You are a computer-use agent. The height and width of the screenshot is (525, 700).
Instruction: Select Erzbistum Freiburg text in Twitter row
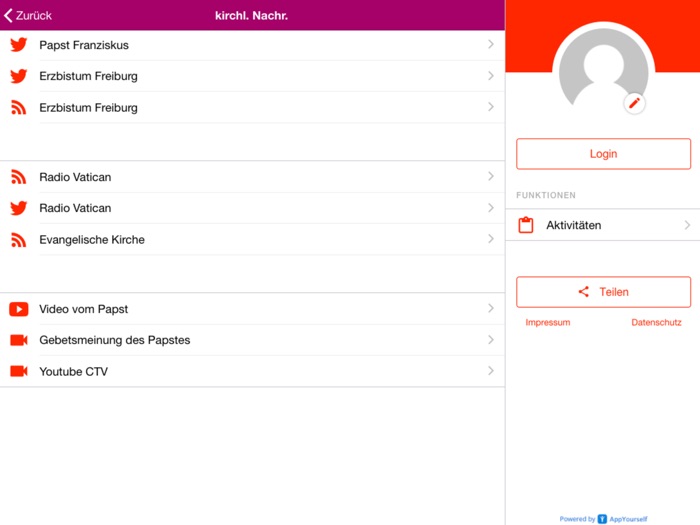(x=88, y=76)
